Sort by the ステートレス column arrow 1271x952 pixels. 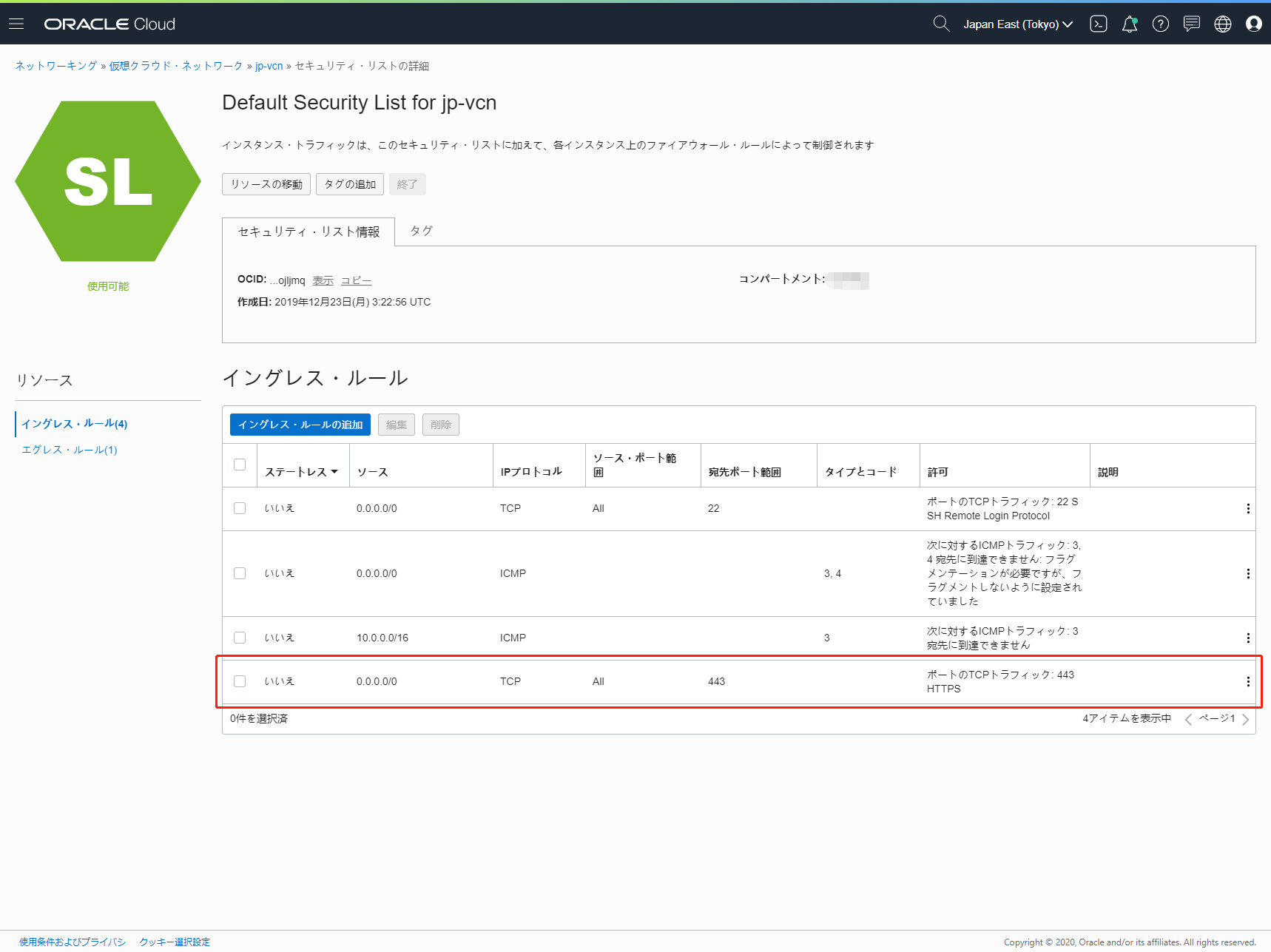coord(334,472)
